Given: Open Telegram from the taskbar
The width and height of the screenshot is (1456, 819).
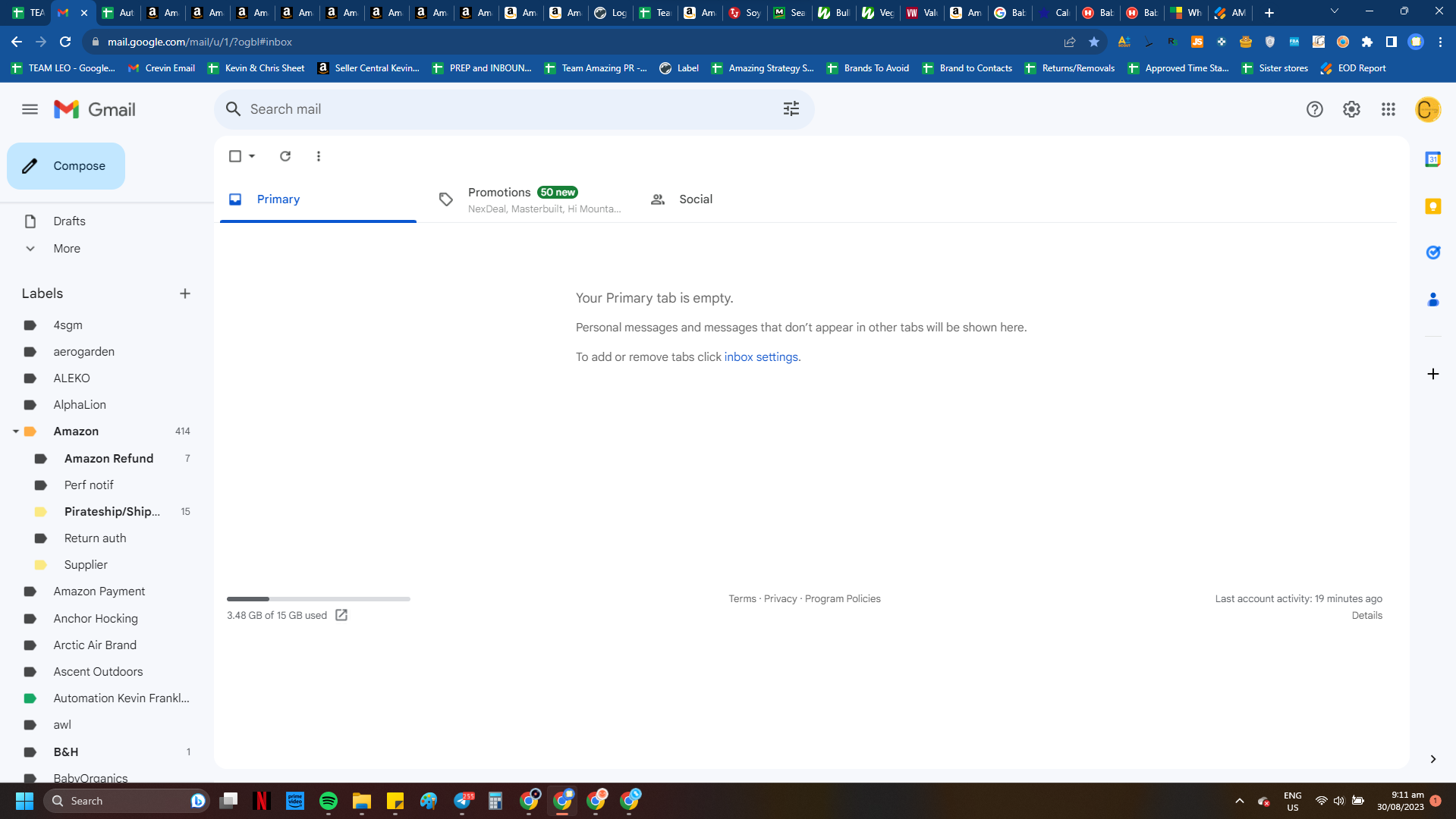Looking at the screenshot, I should point(463,801).
